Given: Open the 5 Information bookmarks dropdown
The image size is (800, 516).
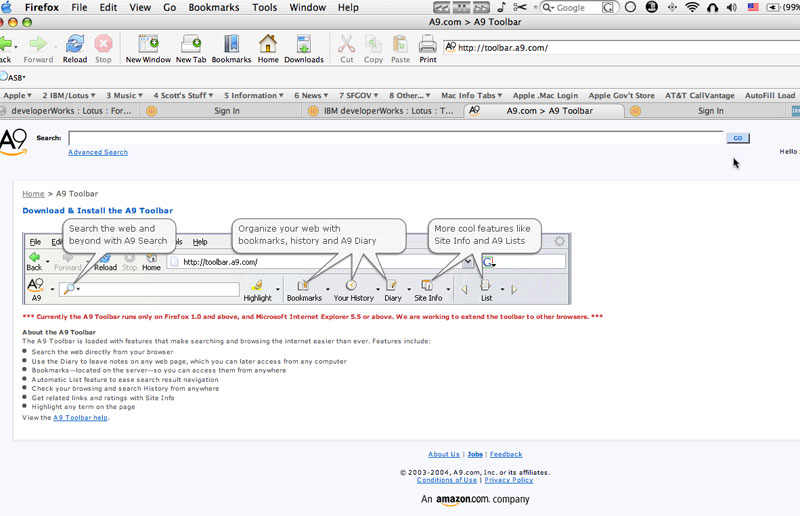Looking at the screenshot, I should 254,95.
